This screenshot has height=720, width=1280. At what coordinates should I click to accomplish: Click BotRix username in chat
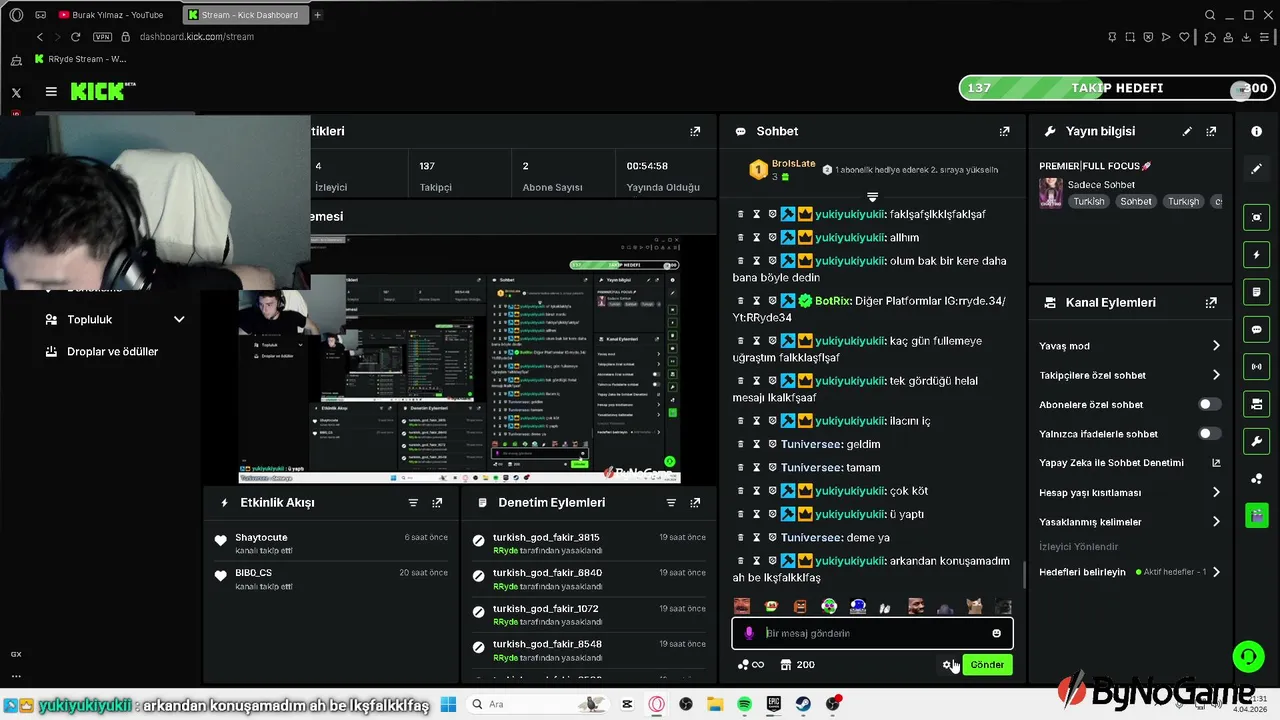coord(832,301)
